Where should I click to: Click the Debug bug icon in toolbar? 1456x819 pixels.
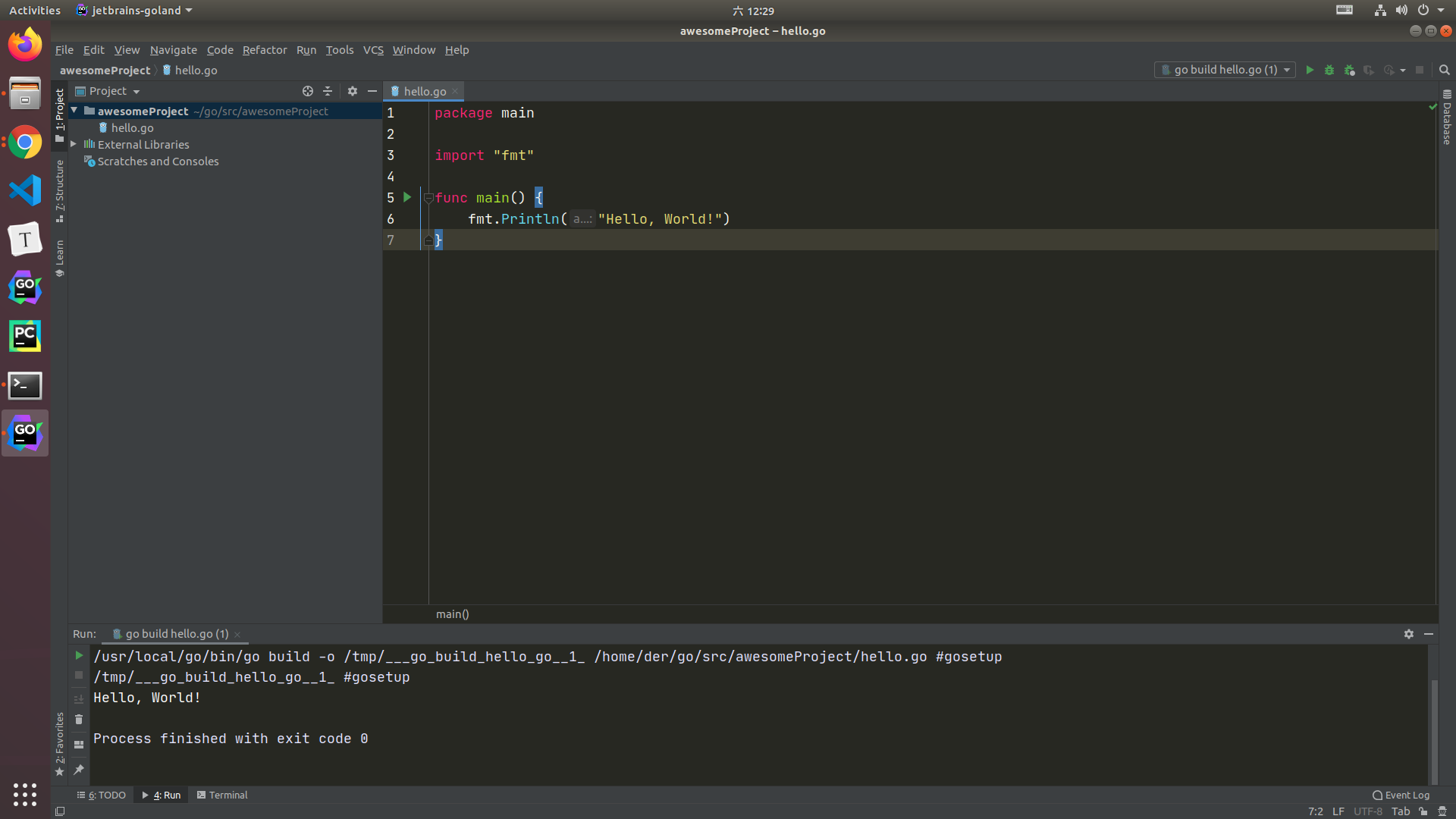(1329, 70)
